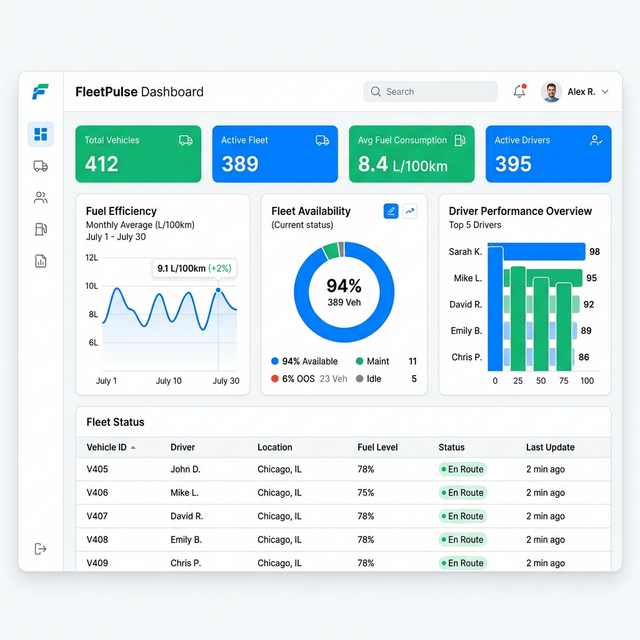Screen dimensions: 640x640
Task: Open the Active Drivers card
Action: coord(548,154)
